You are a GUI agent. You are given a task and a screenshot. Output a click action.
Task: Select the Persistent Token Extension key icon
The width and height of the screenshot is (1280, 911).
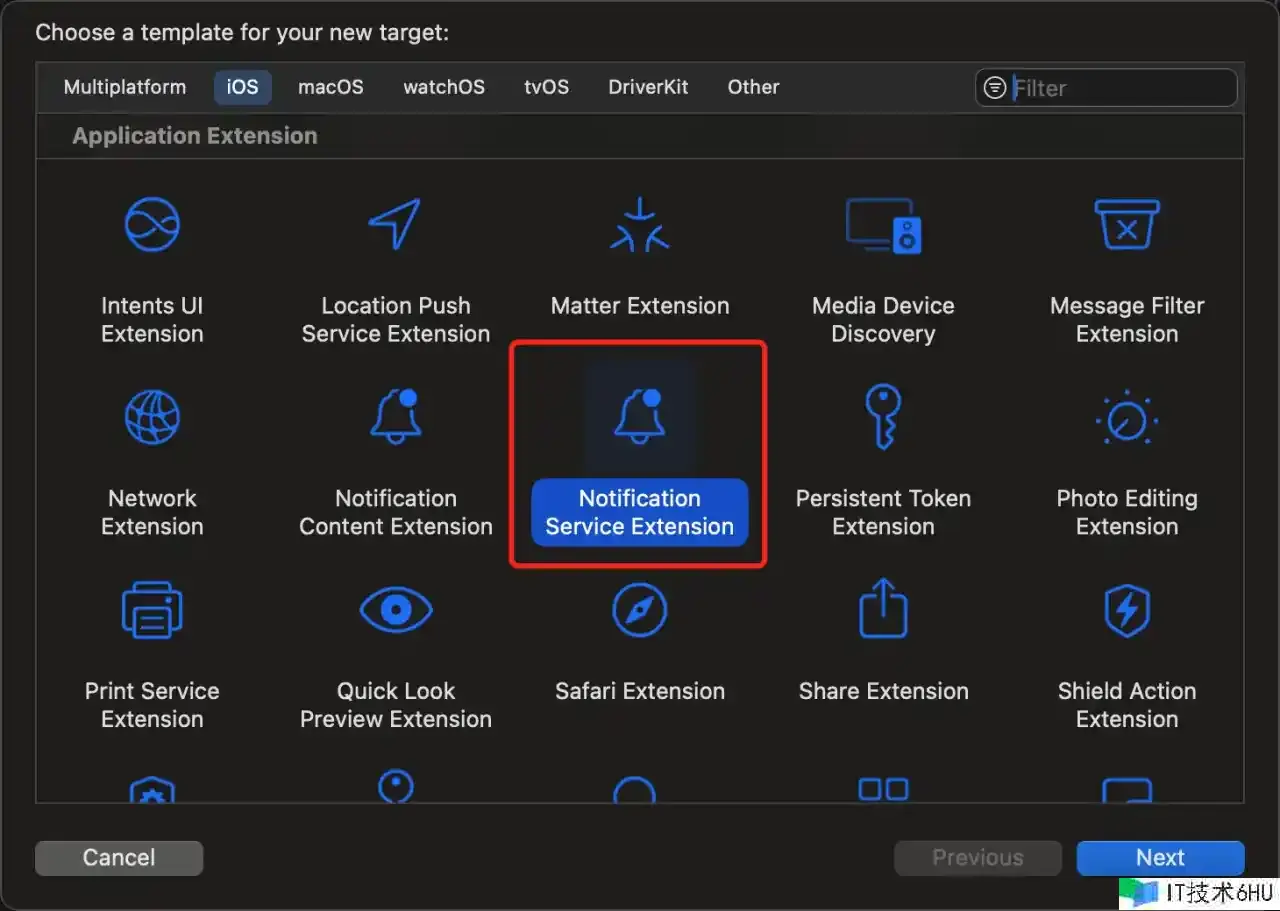pyautogui.click(x=883, y=417)
